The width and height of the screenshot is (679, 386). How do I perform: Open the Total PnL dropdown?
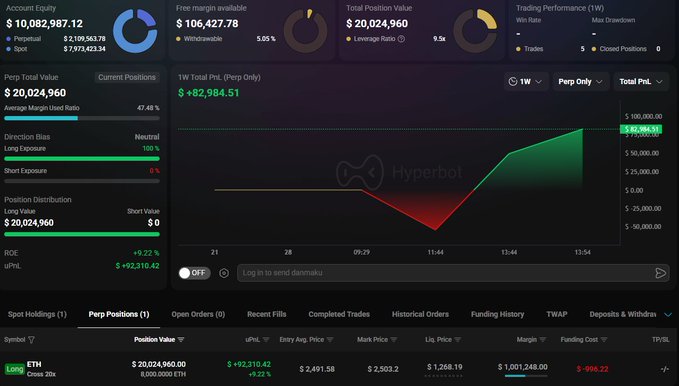(x=641, y=81)
